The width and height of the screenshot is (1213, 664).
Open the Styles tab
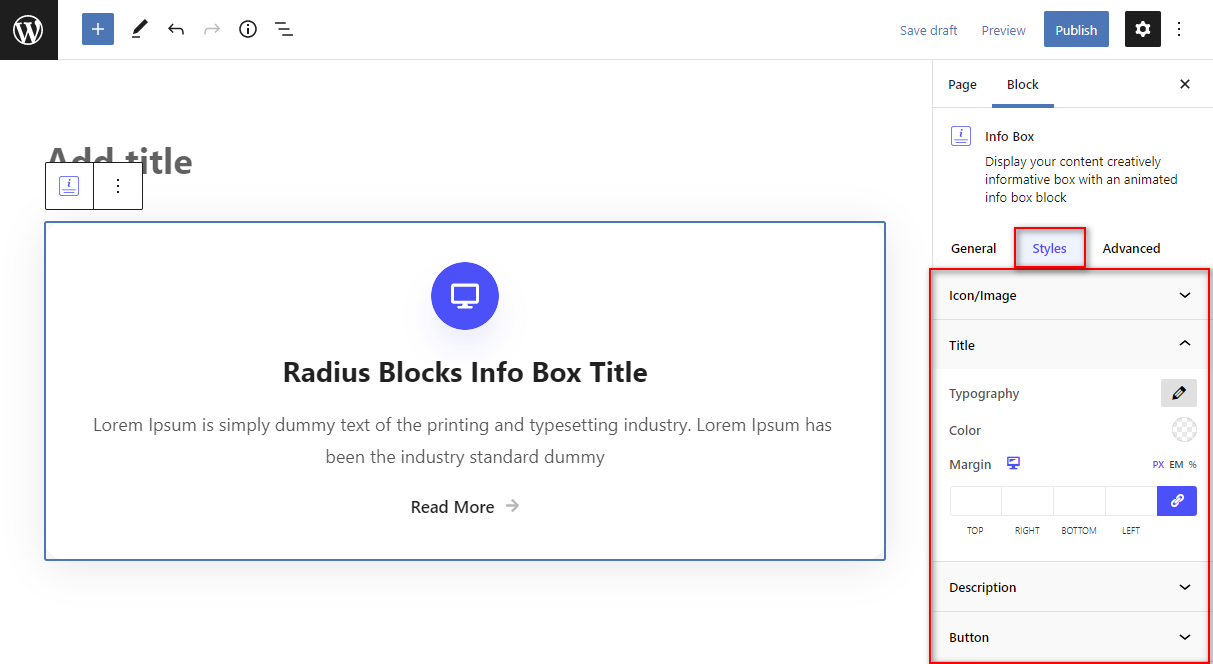point(1049,248)
